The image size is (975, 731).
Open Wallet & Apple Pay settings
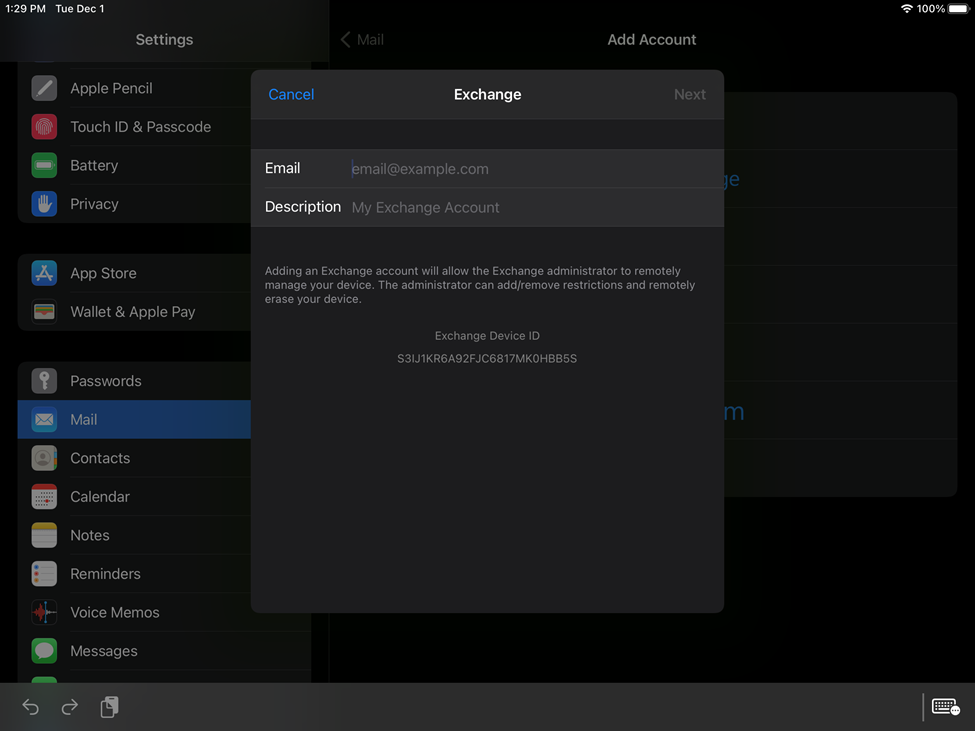coord(134,311)
